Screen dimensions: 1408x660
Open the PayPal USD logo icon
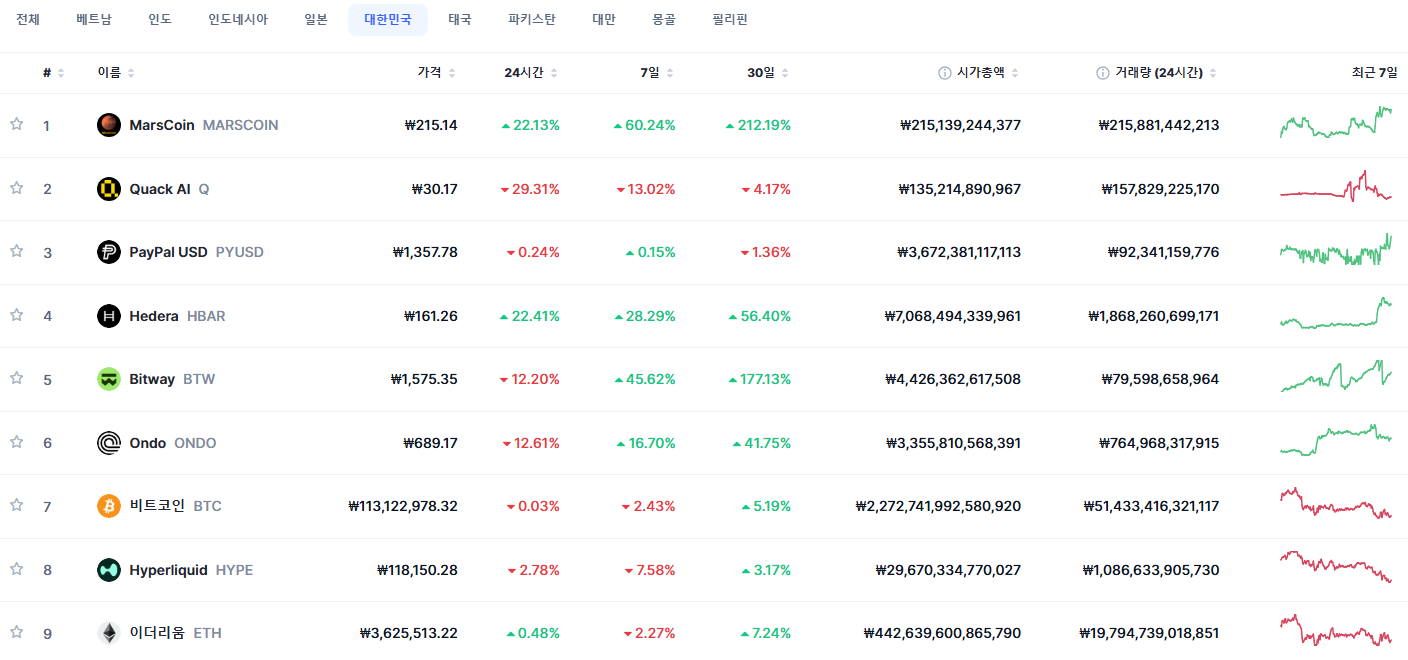click(109, 252)
